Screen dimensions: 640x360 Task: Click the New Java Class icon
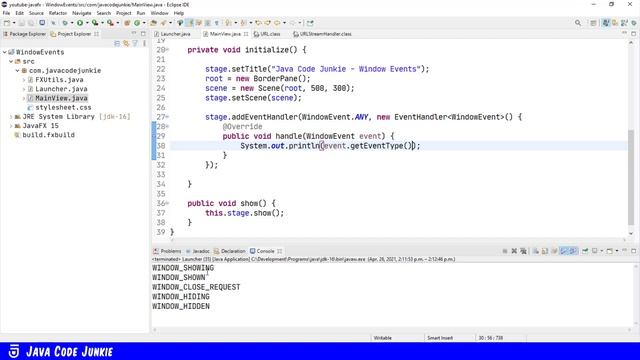(137, 23)
